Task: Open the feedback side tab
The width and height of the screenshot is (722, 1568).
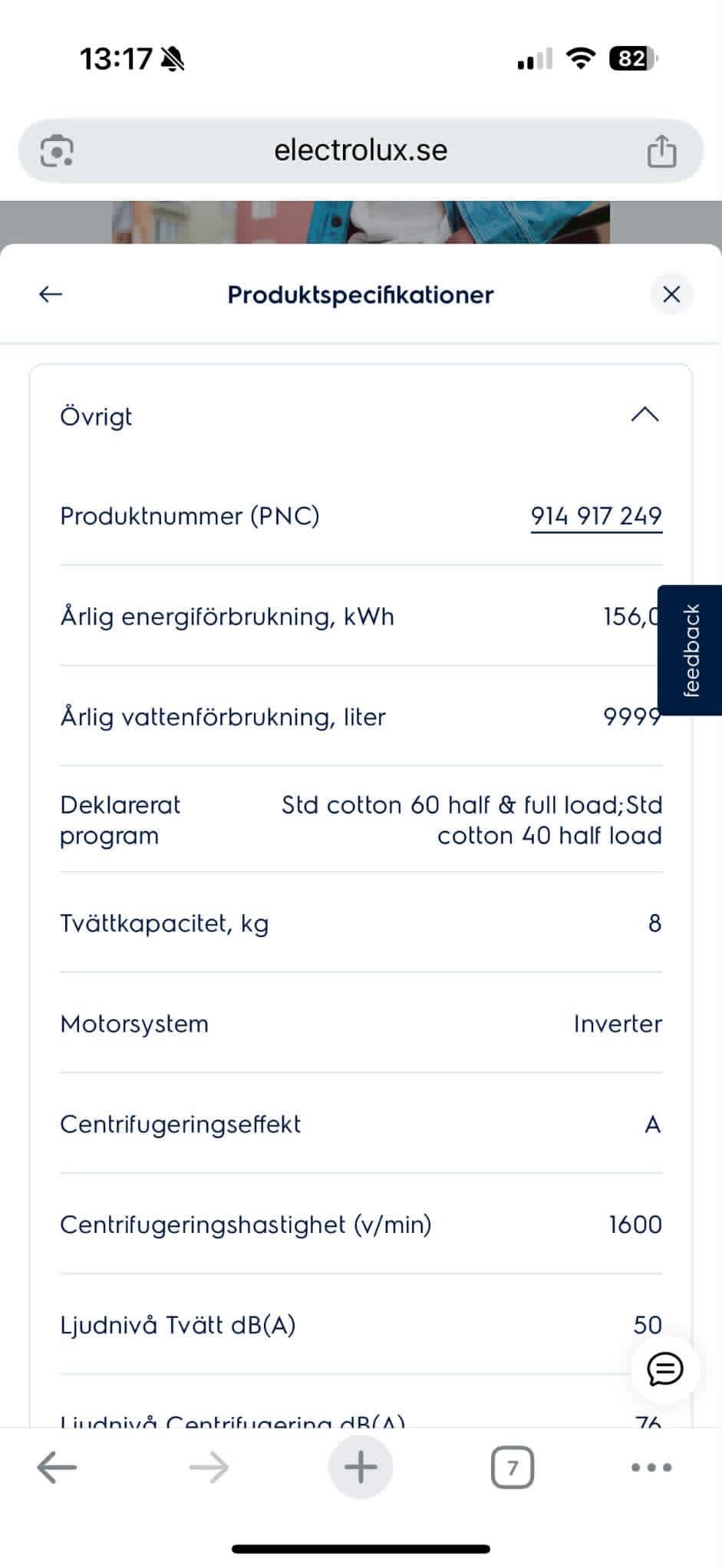Action: coord(691,650)
